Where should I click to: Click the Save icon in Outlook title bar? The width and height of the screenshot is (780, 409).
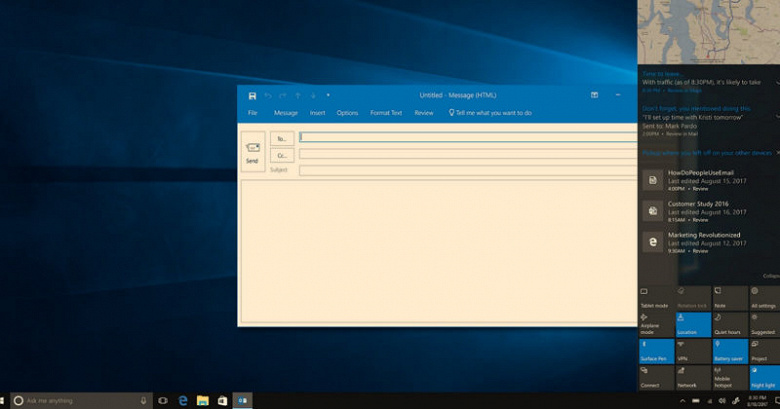click(252, 95)
